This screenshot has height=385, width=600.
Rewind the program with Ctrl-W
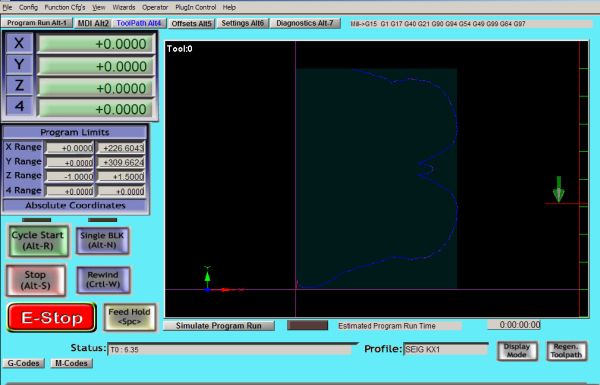tap(103, 280)
